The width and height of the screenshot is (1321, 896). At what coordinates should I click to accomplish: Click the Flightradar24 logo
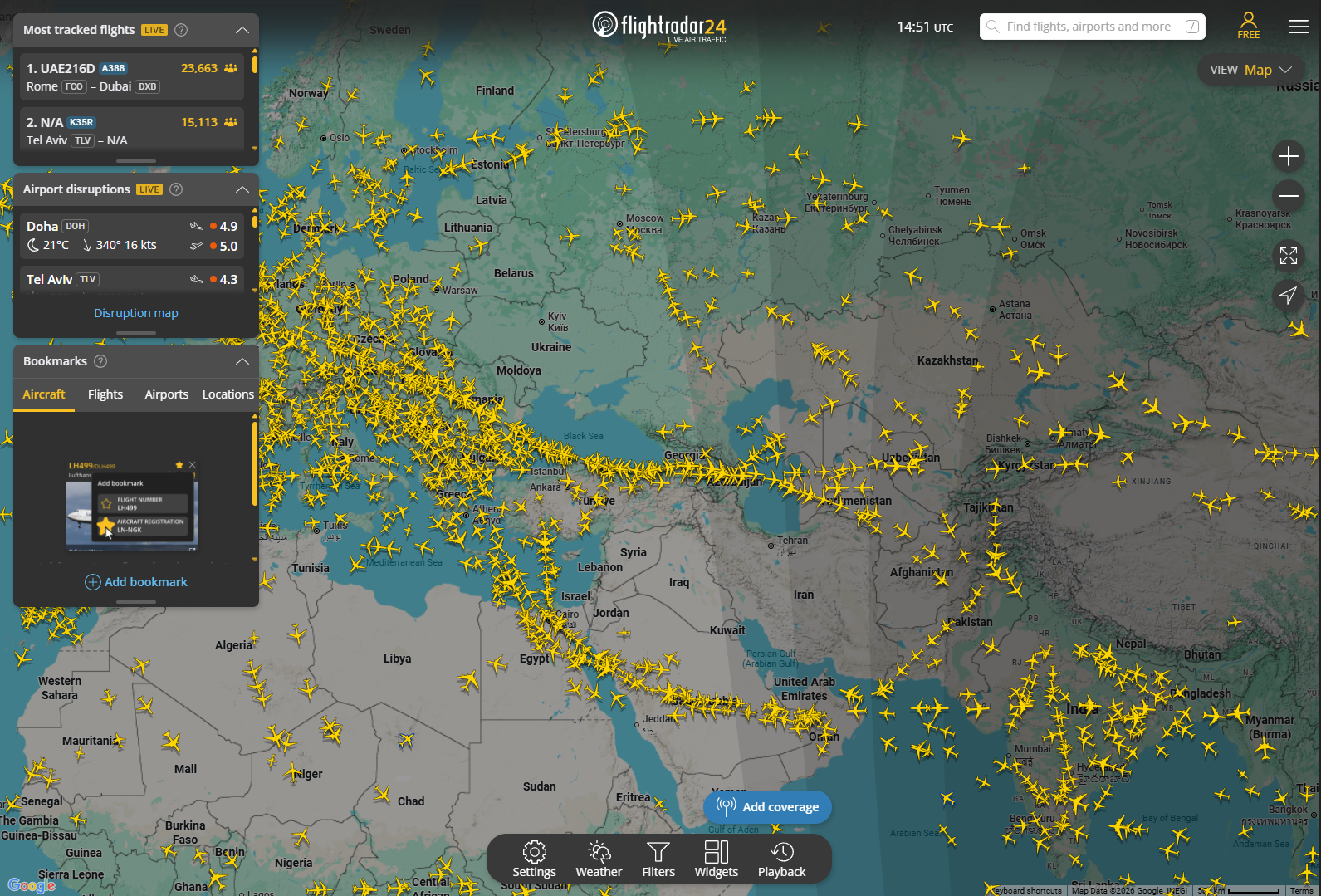(659, 27)
